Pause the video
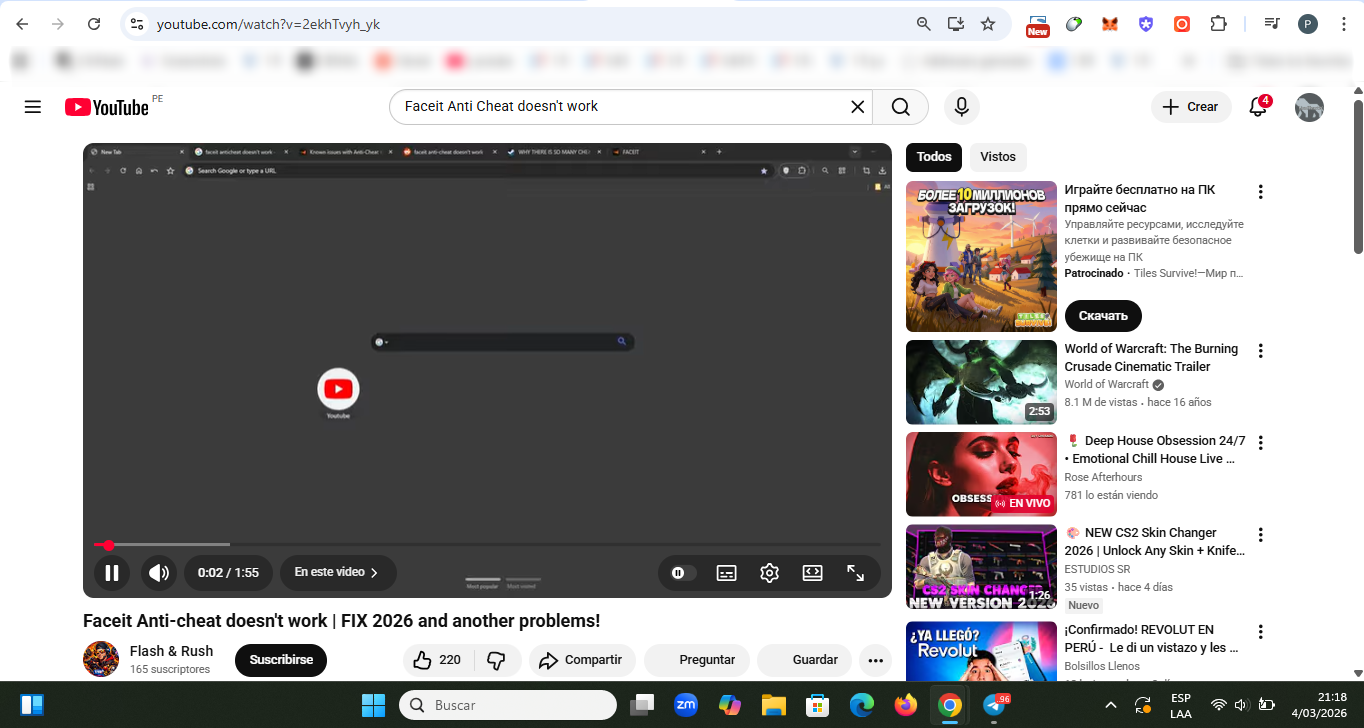The width and height of the screenshot is (1364, 728). tap(112, 573)
